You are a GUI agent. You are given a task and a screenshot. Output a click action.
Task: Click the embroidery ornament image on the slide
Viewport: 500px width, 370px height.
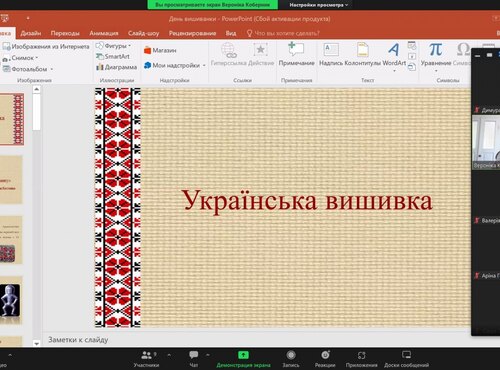point(118,207)
